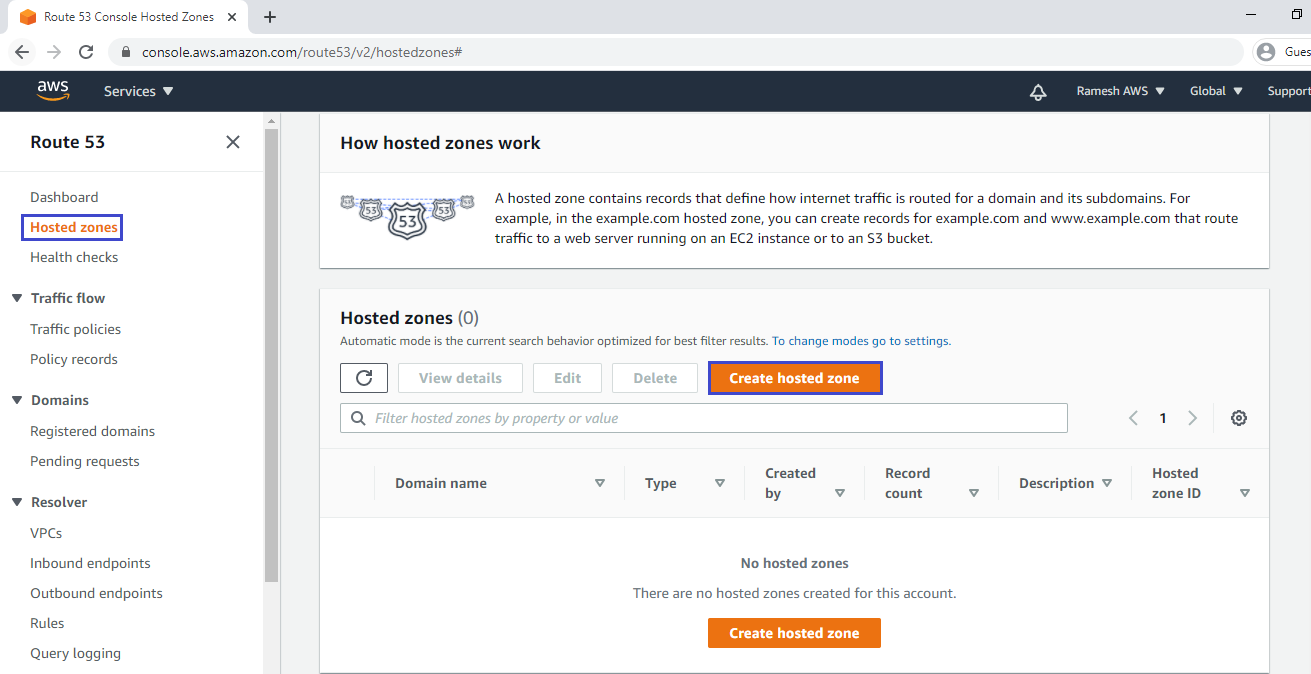1311x674 pixels.
Task: Open Outbound endpoints
Action: tap(96, 593)
